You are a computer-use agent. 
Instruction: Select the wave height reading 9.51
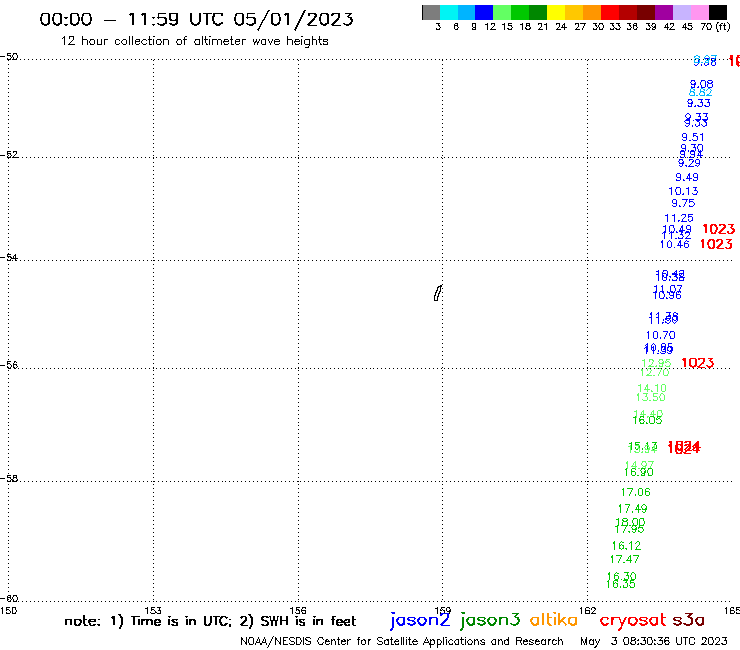(692, 137)
